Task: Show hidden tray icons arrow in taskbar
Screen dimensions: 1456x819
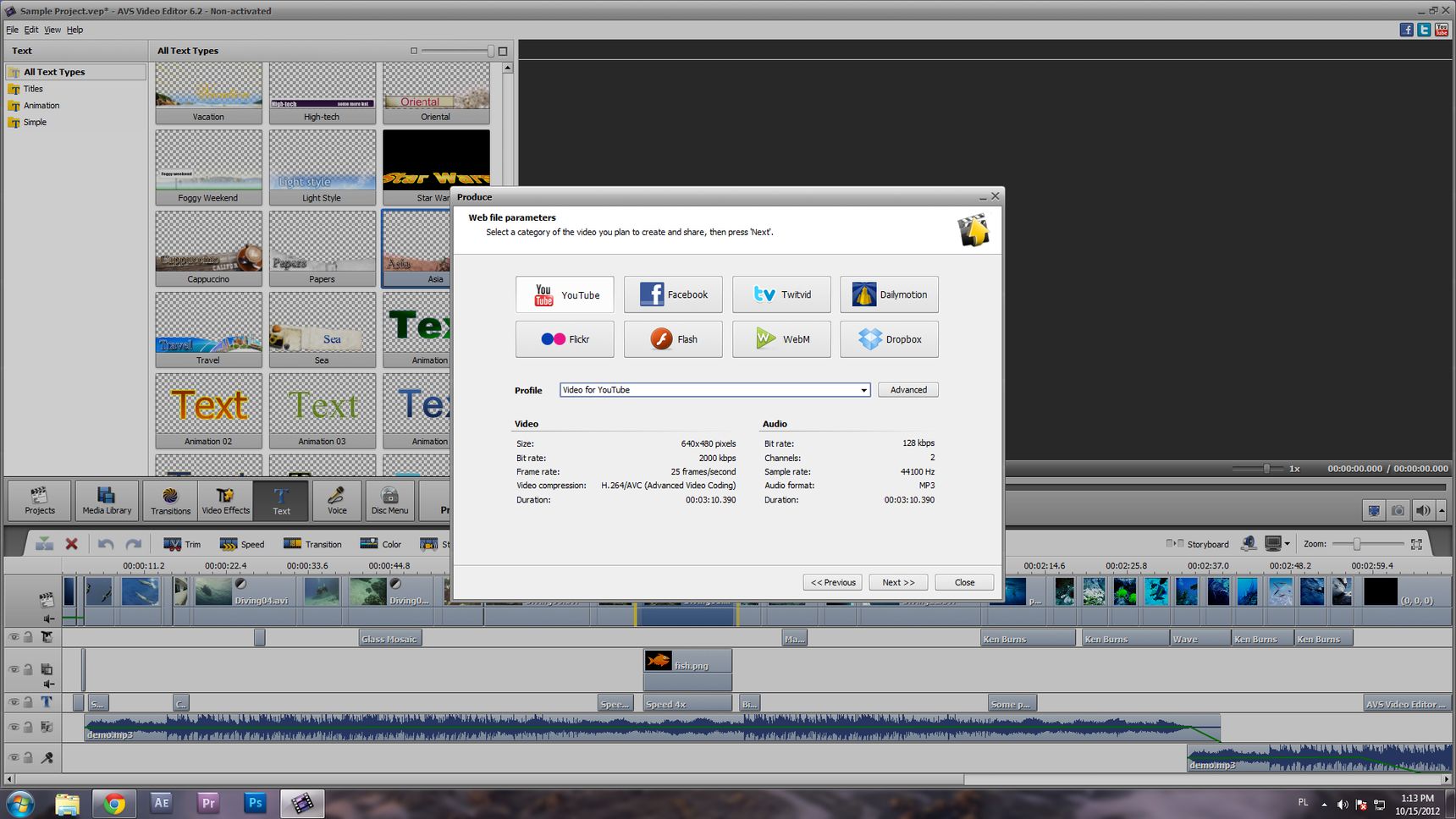Action: click(1324, 805)
